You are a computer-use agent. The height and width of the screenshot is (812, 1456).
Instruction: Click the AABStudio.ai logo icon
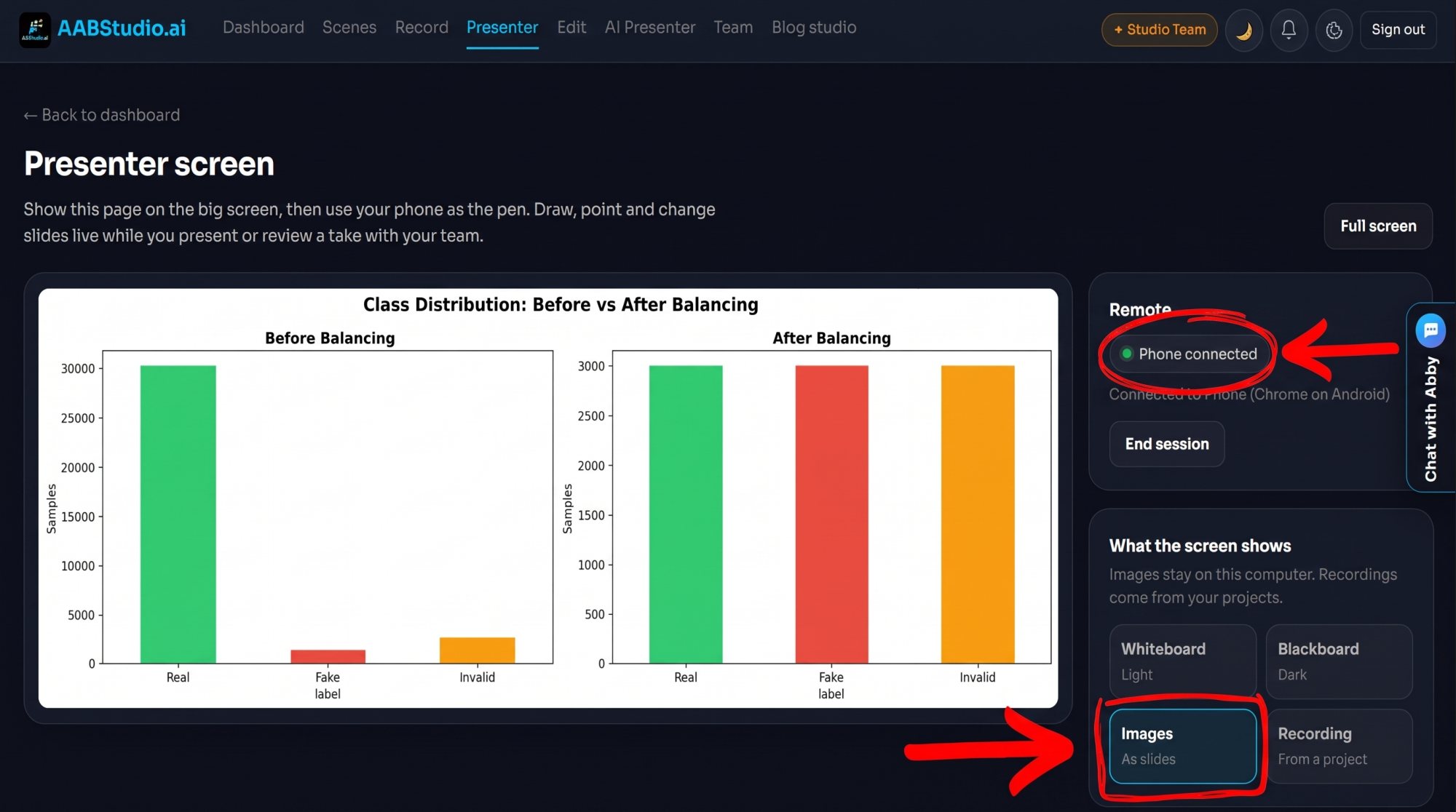click(x=34, y=29)
